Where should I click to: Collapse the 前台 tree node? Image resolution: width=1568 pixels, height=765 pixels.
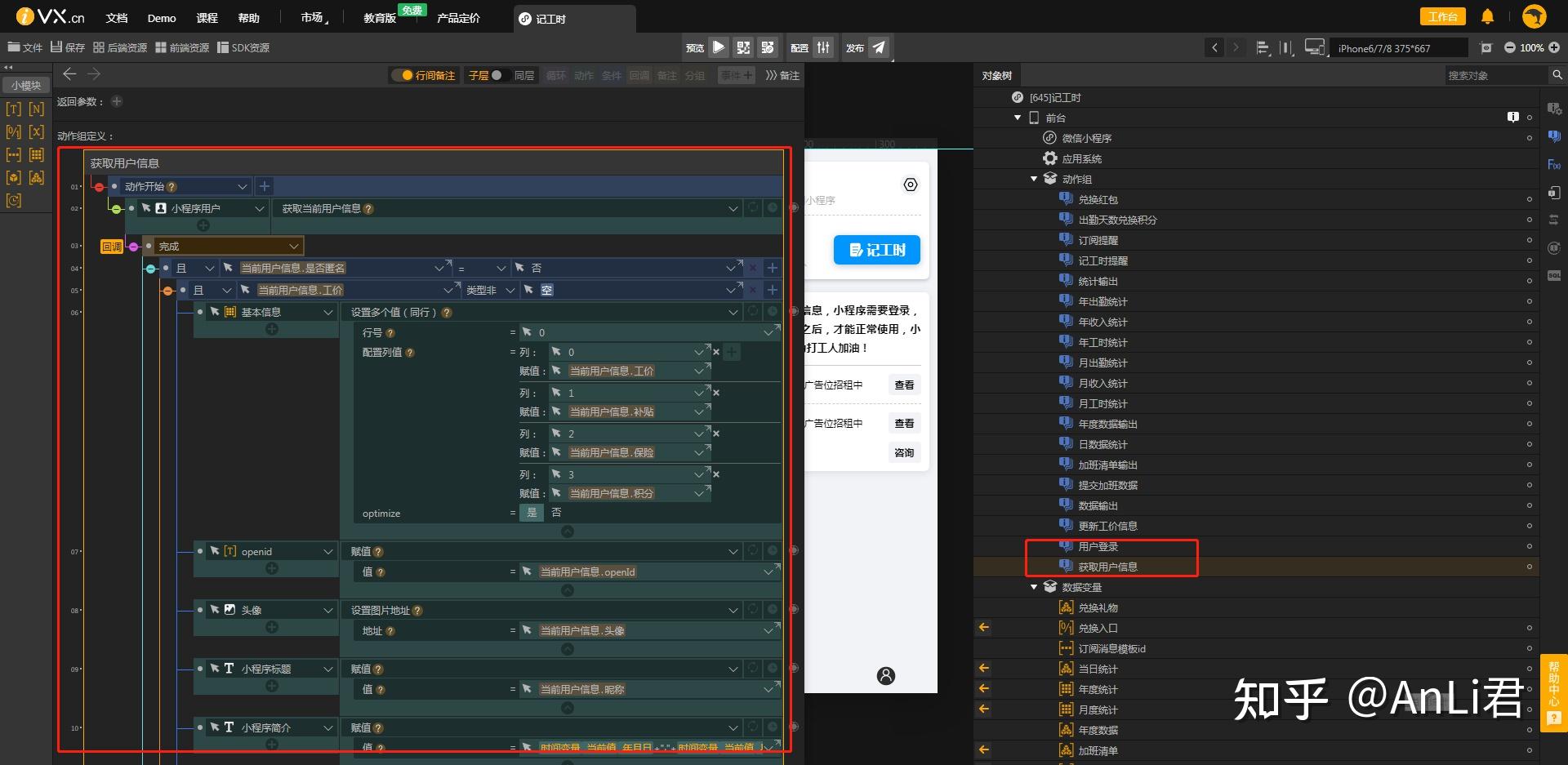(x=1018, y=118)
